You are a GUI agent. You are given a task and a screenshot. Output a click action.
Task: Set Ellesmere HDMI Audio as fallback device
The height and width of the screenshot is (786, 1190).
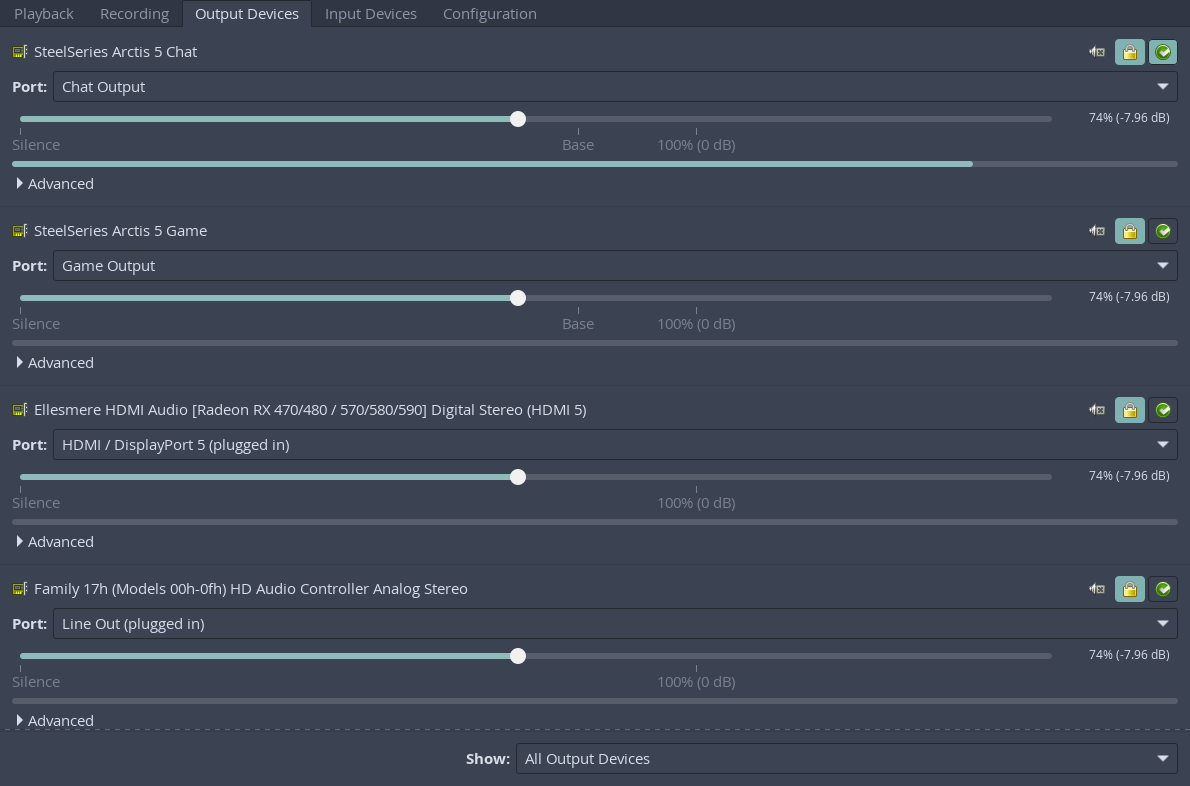point(1163,410)
